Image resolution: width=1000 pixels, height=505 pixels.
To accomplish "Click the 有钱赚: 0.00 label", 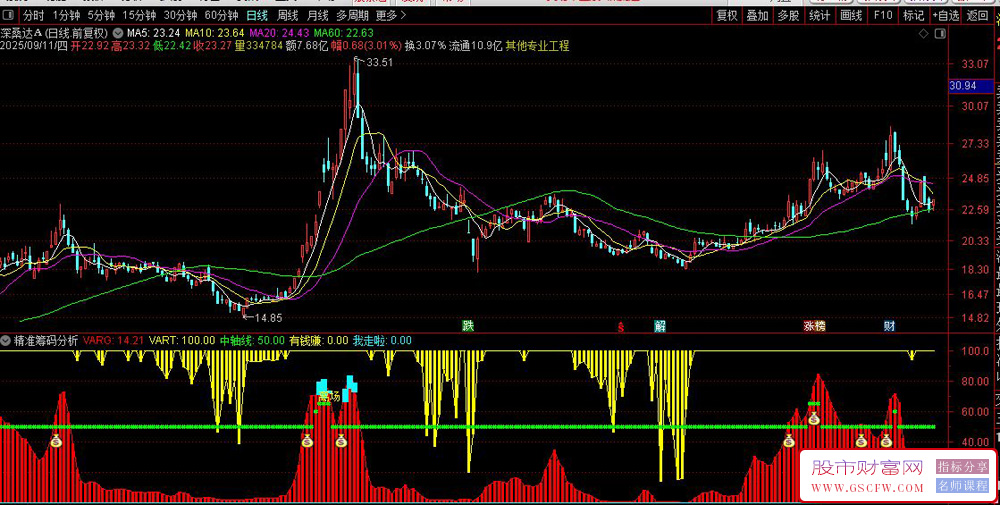I will point(319,340).
